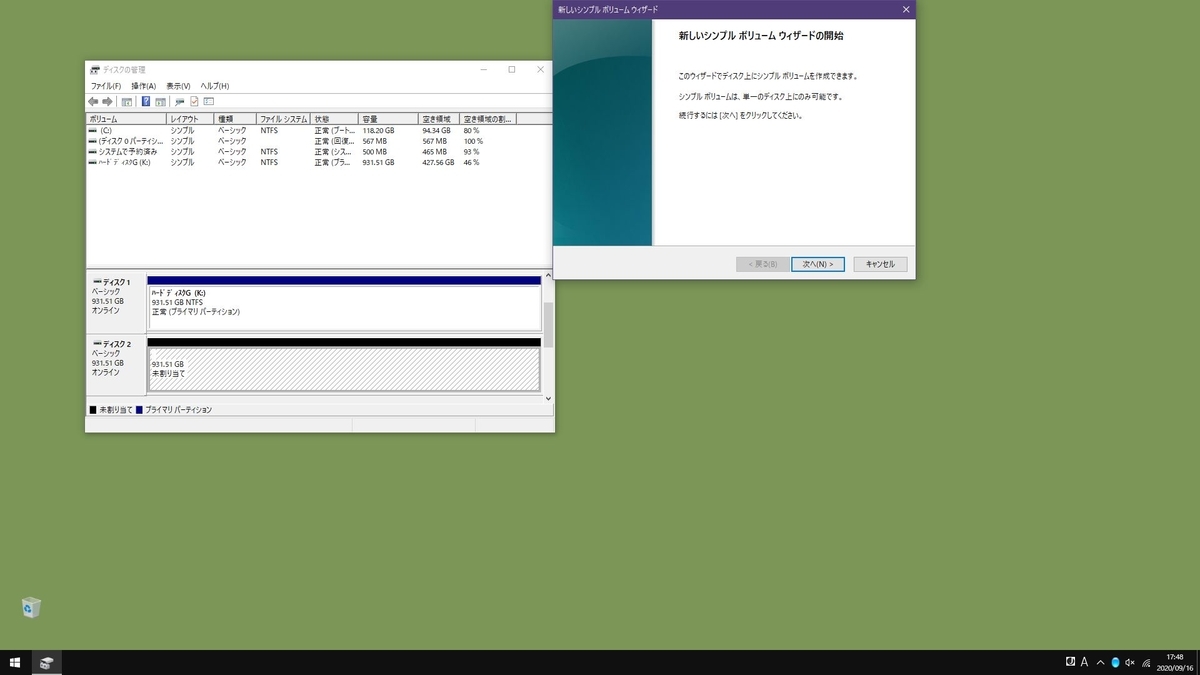Viewport: 1200px width, 675px height.
Task: Click the Back arrow toolbar icon
Action: click(94, 101)
